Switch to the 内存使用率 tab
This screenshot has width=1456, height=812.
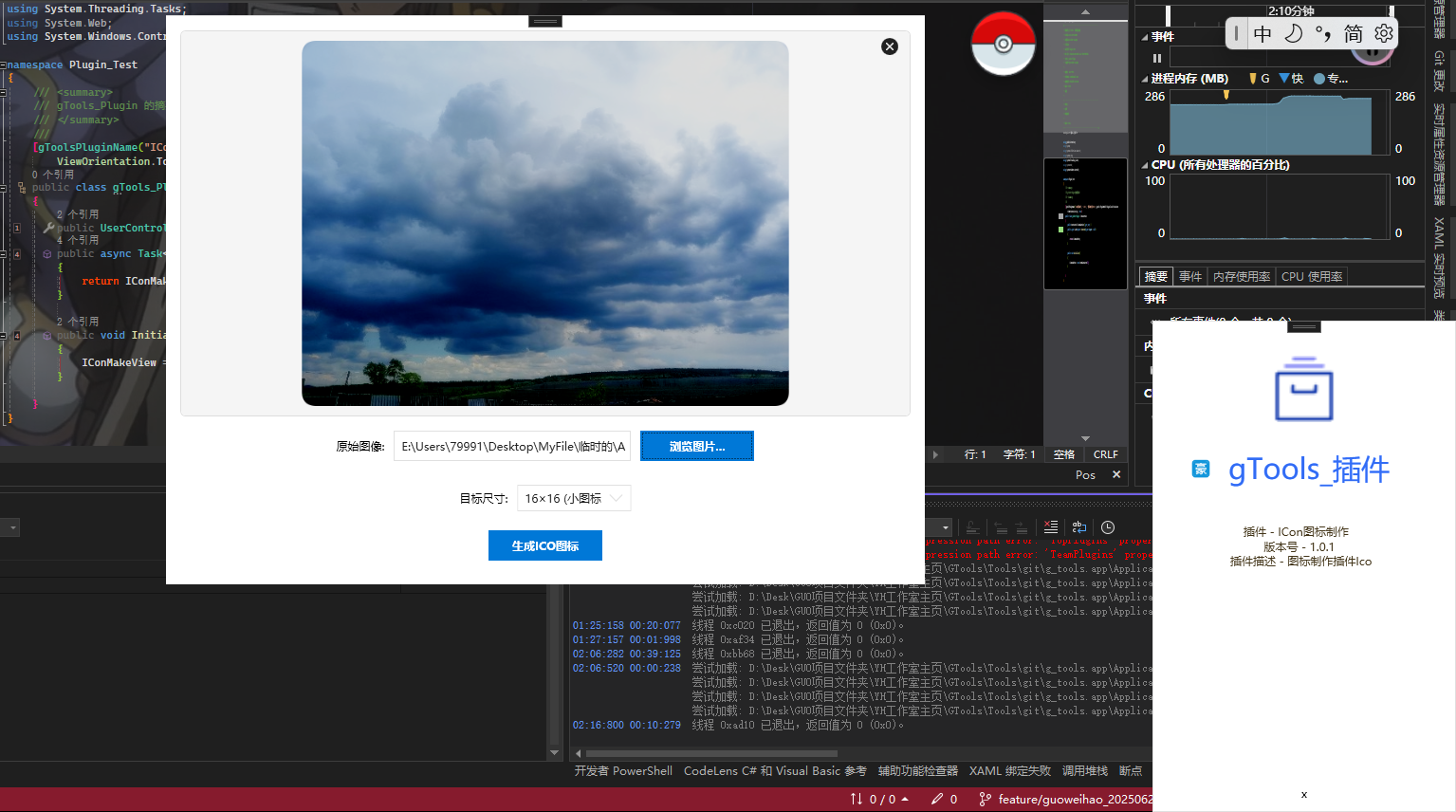tap(1241, 277)
